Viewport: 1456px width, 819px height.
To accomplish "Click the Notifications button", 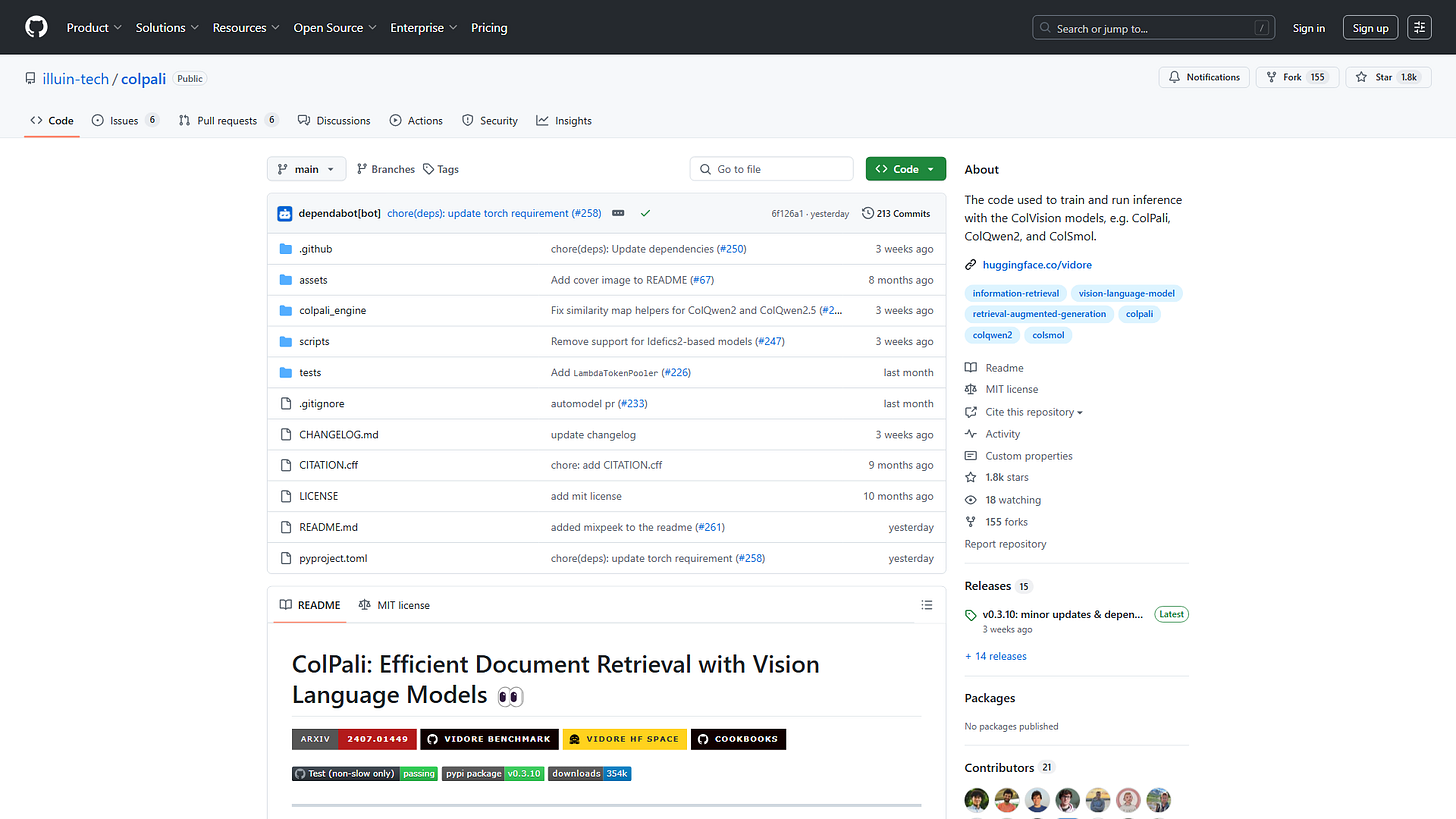I will pos(1204,77).
